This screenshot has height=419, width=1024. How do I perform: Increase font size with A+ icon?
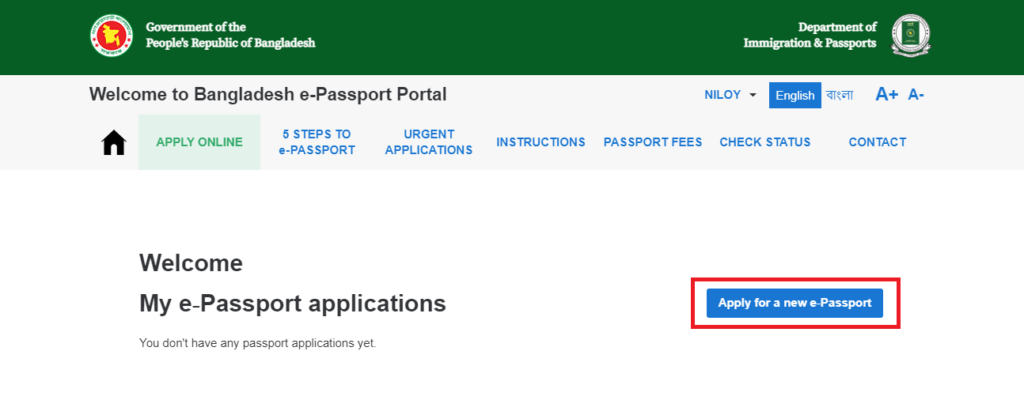(886, 95)
